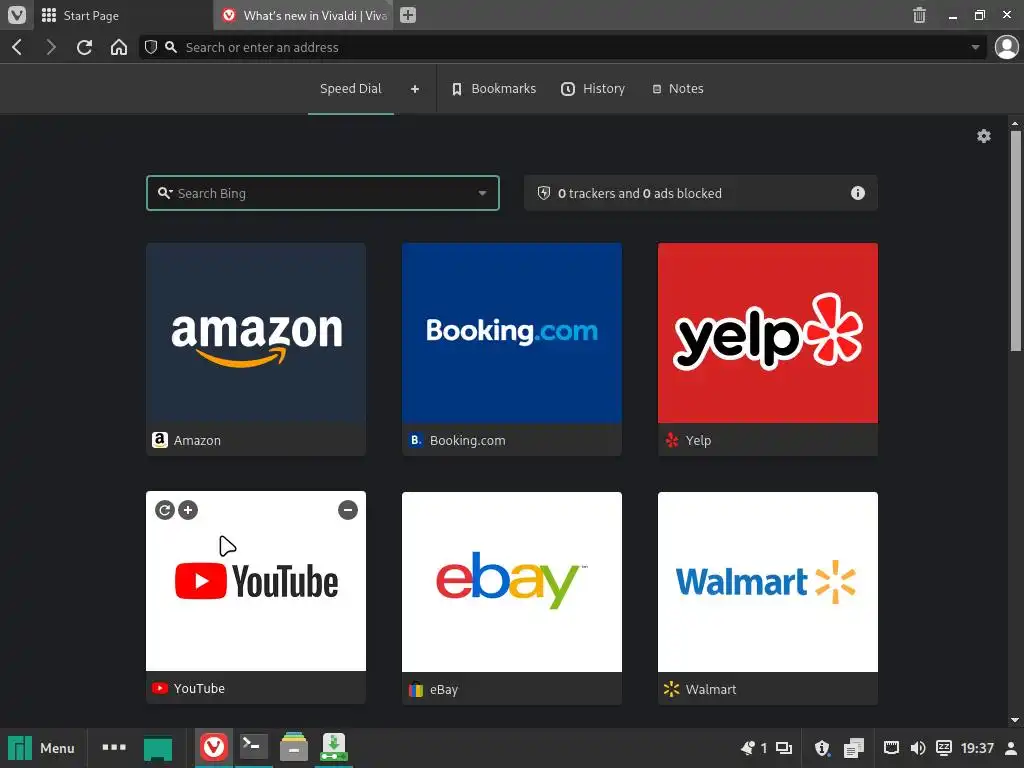Open the terminal from taskbar

point(253,747)
